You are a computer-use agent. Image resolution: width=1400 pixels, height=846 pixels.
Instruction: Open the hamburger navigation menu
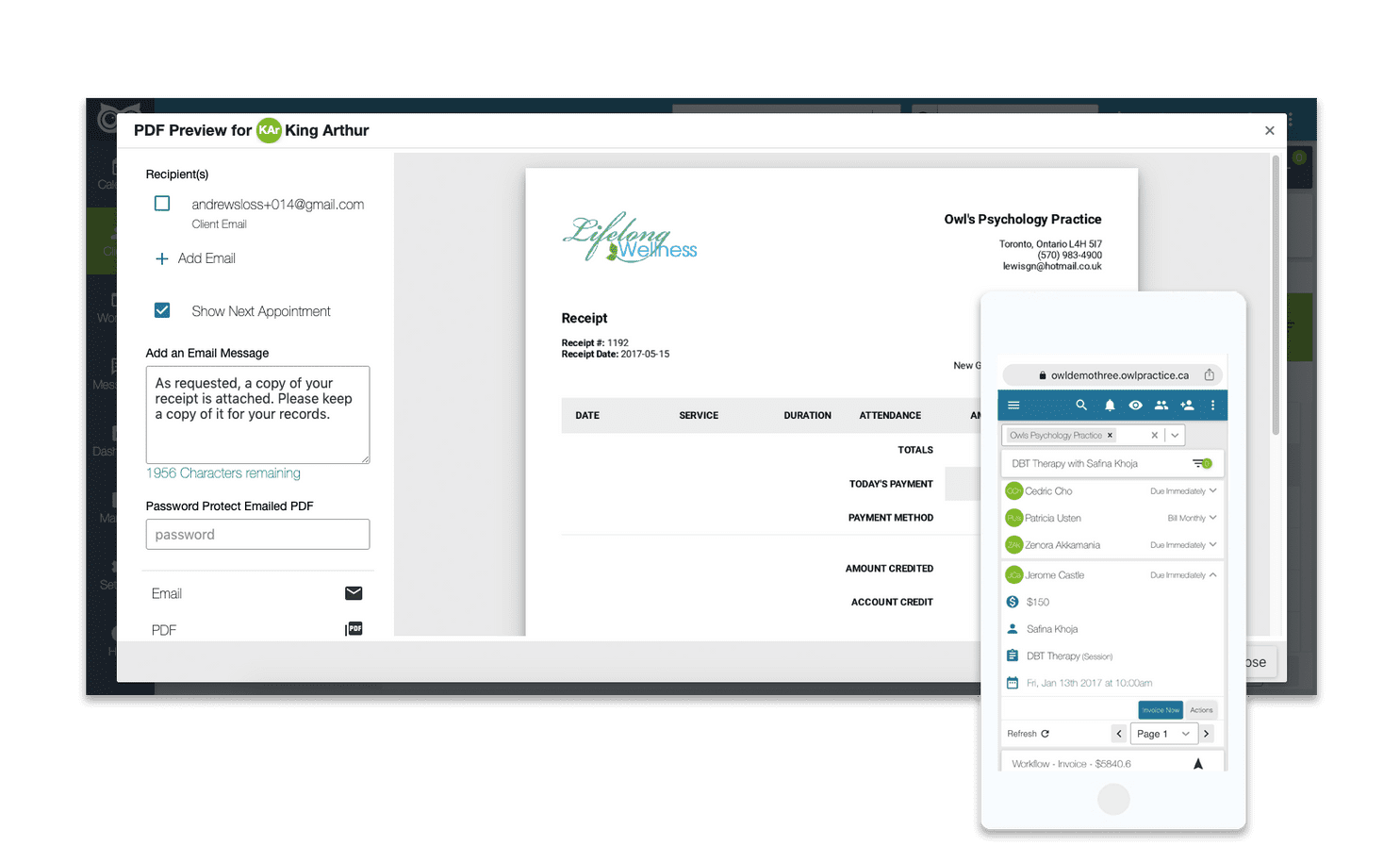1013,405
